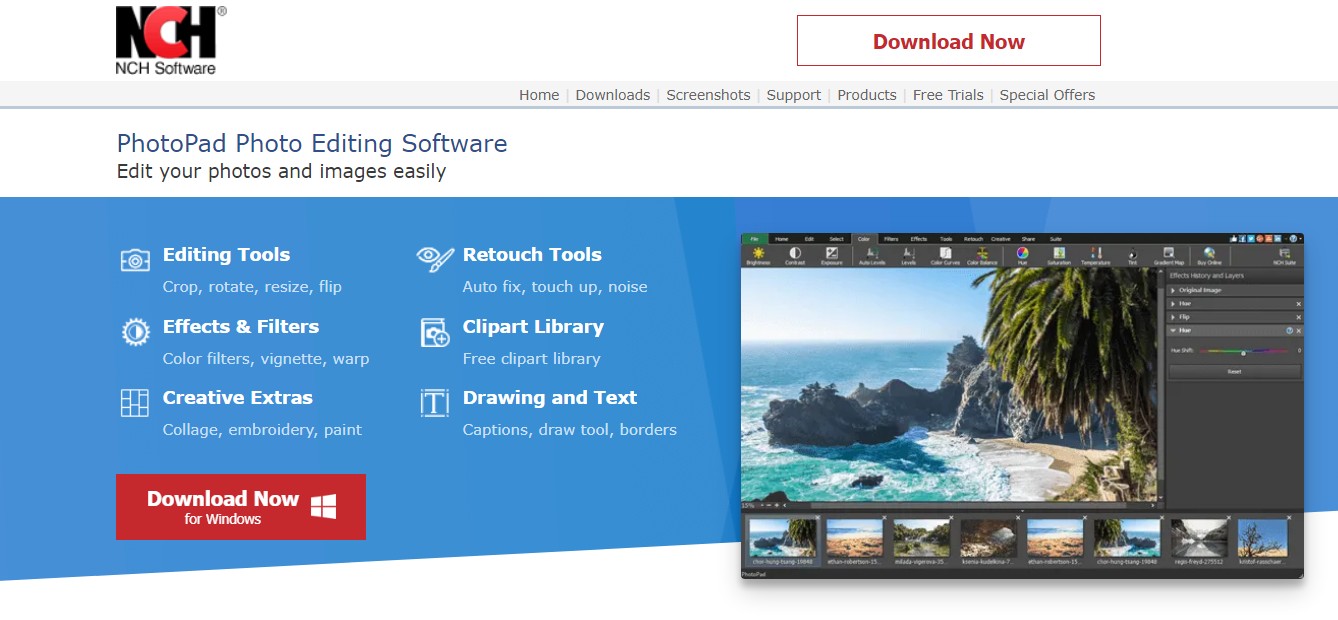This screenshot has width=1338, height=620.
Task: Collapse the expanded Hue layer with slider
Action: (1174, 330)
